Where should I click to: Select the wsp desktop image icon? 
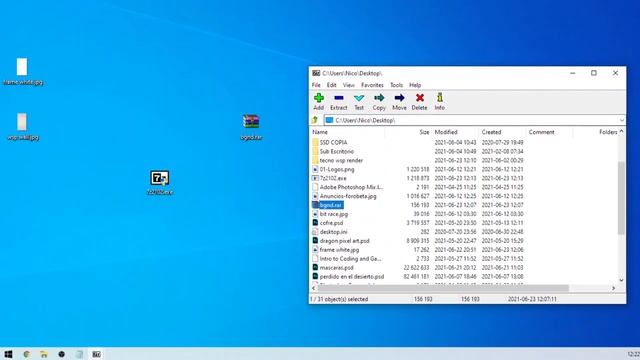tap(22, 127)
